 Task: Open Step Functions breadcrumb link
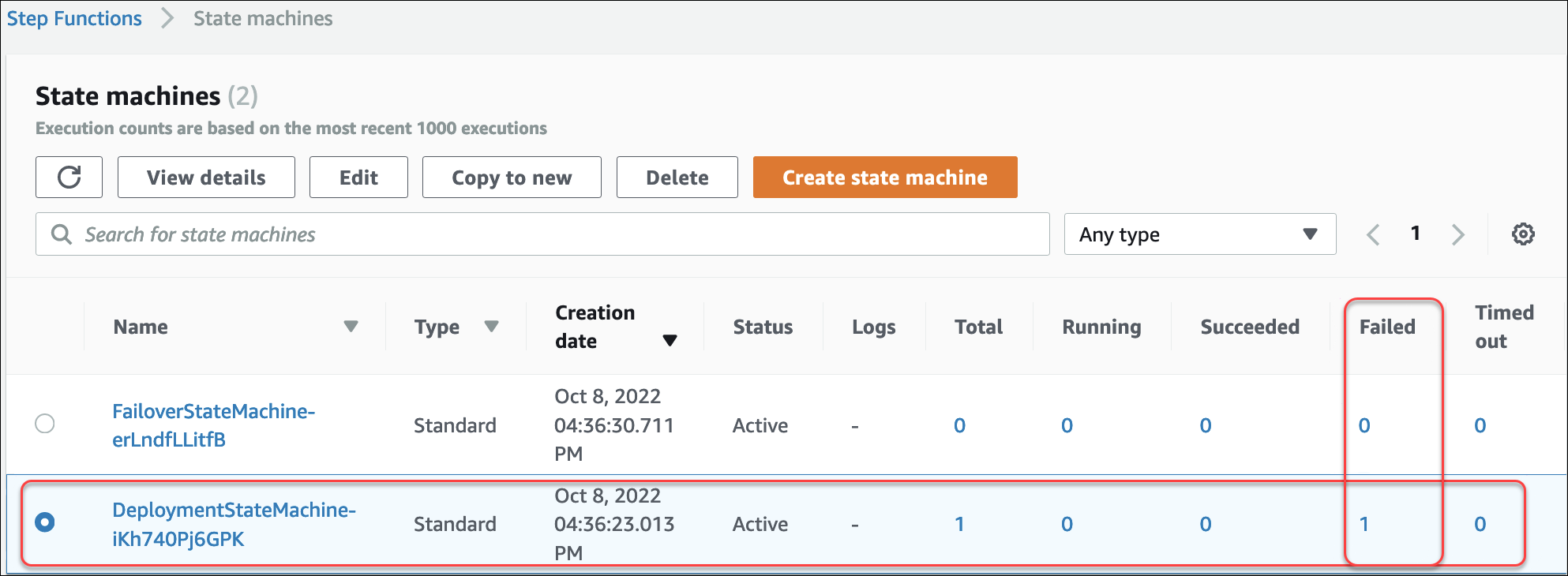tap(74, 18)
